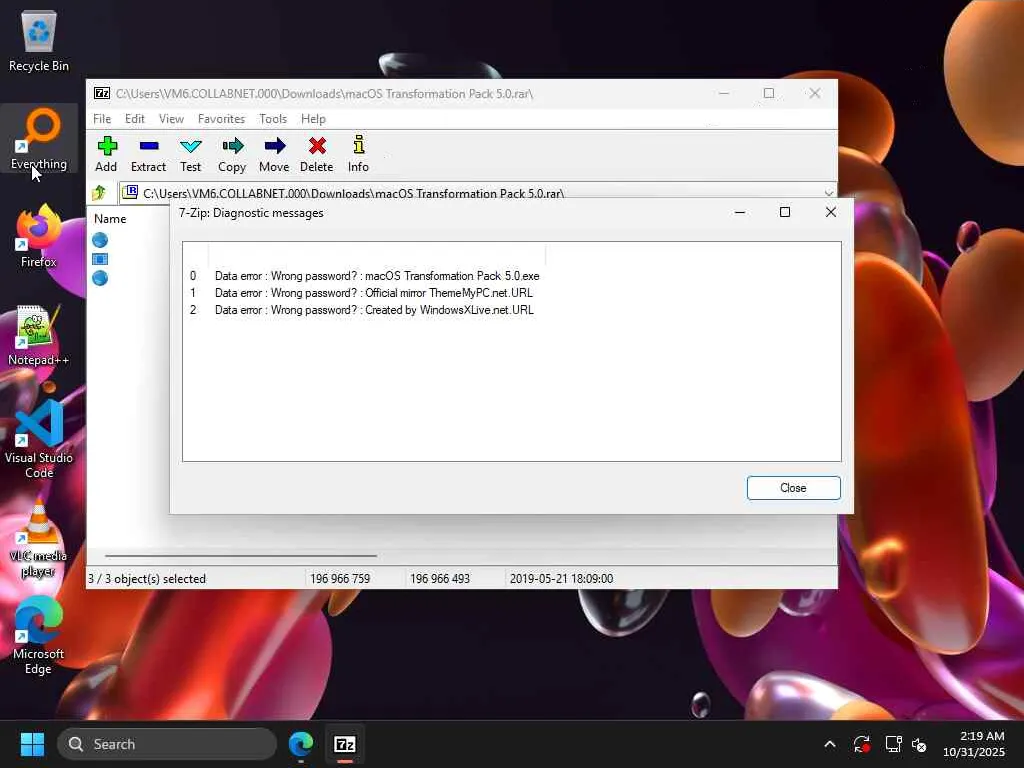Select error row for Official mirror ThemeMyPC.net.URL
1024x768 pixels.
tap(361, 293)
